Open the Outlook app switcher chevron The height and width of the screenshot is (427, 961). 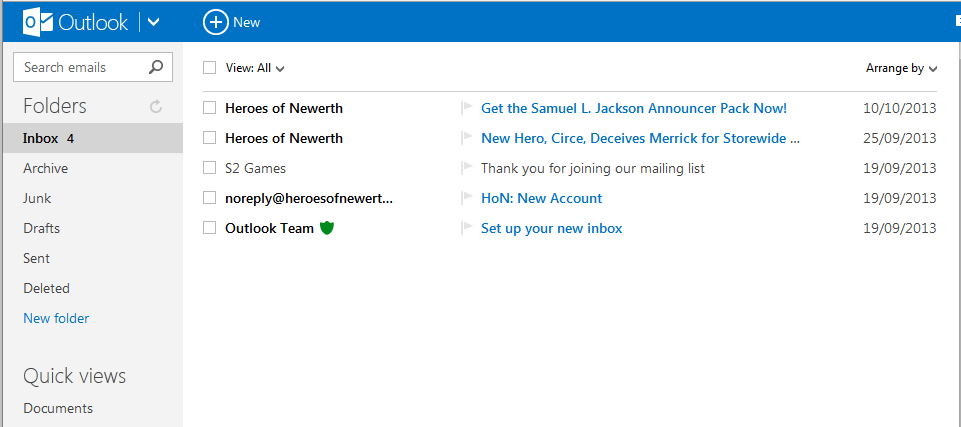pyautogui.click(x=154, y=23)
